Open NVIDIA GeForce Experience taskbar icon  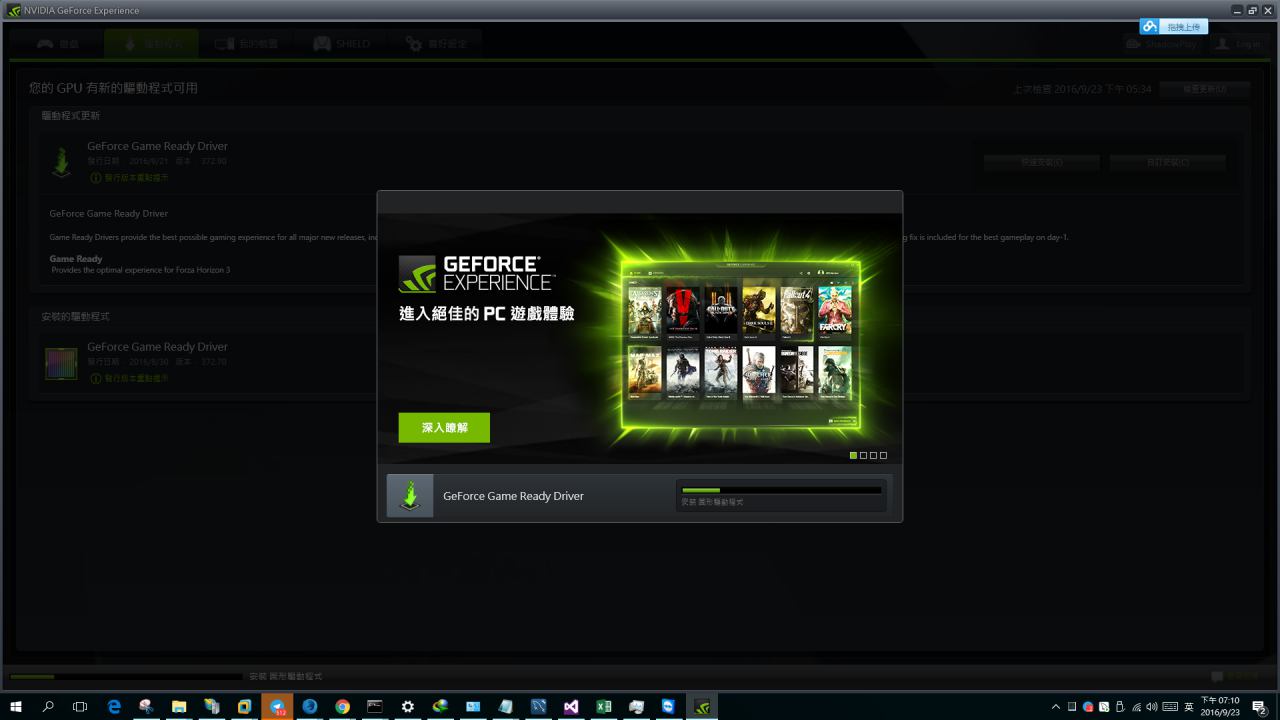[702, 707]
